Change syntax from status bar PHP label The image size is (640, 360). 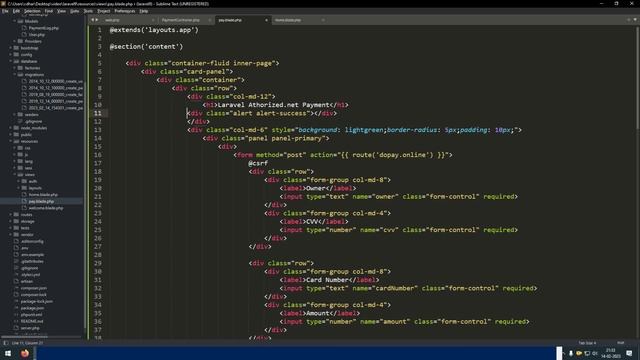click(620, 343)
